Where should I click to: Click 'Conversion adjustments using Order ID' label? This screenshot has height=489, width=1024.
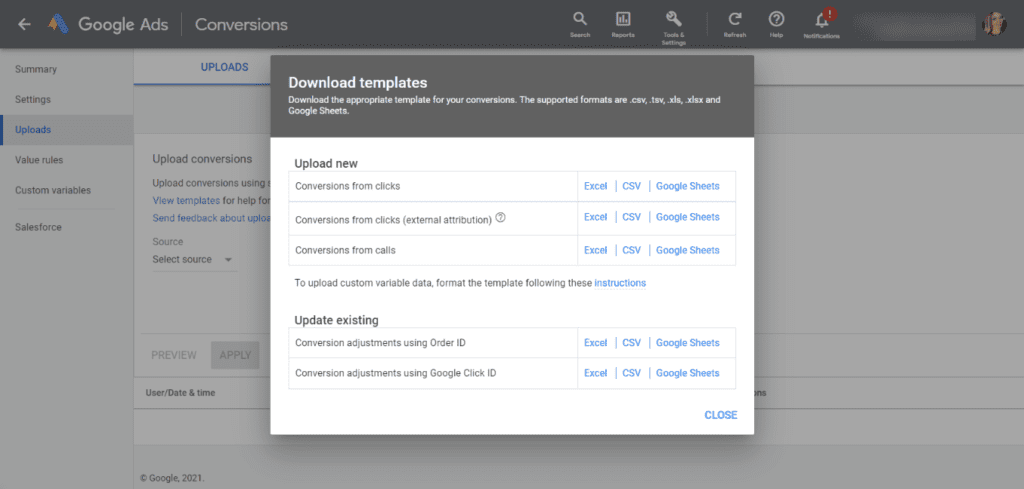click(380, 343)
